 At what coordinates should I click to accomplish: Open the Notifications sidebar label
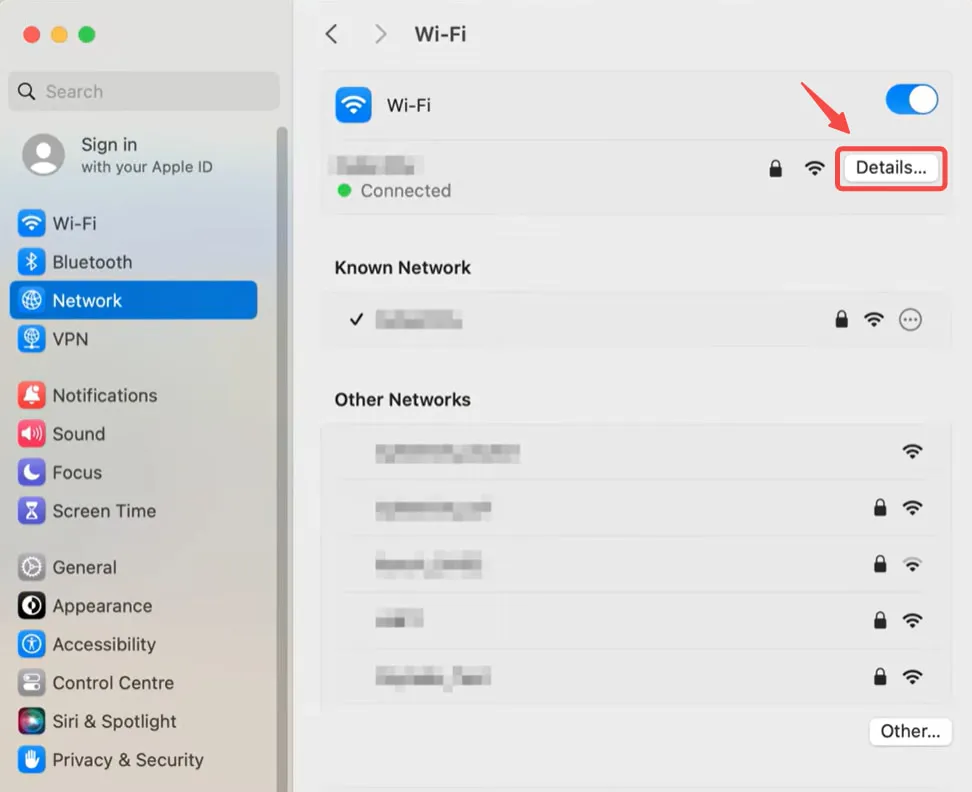click(x=105, y=395)
